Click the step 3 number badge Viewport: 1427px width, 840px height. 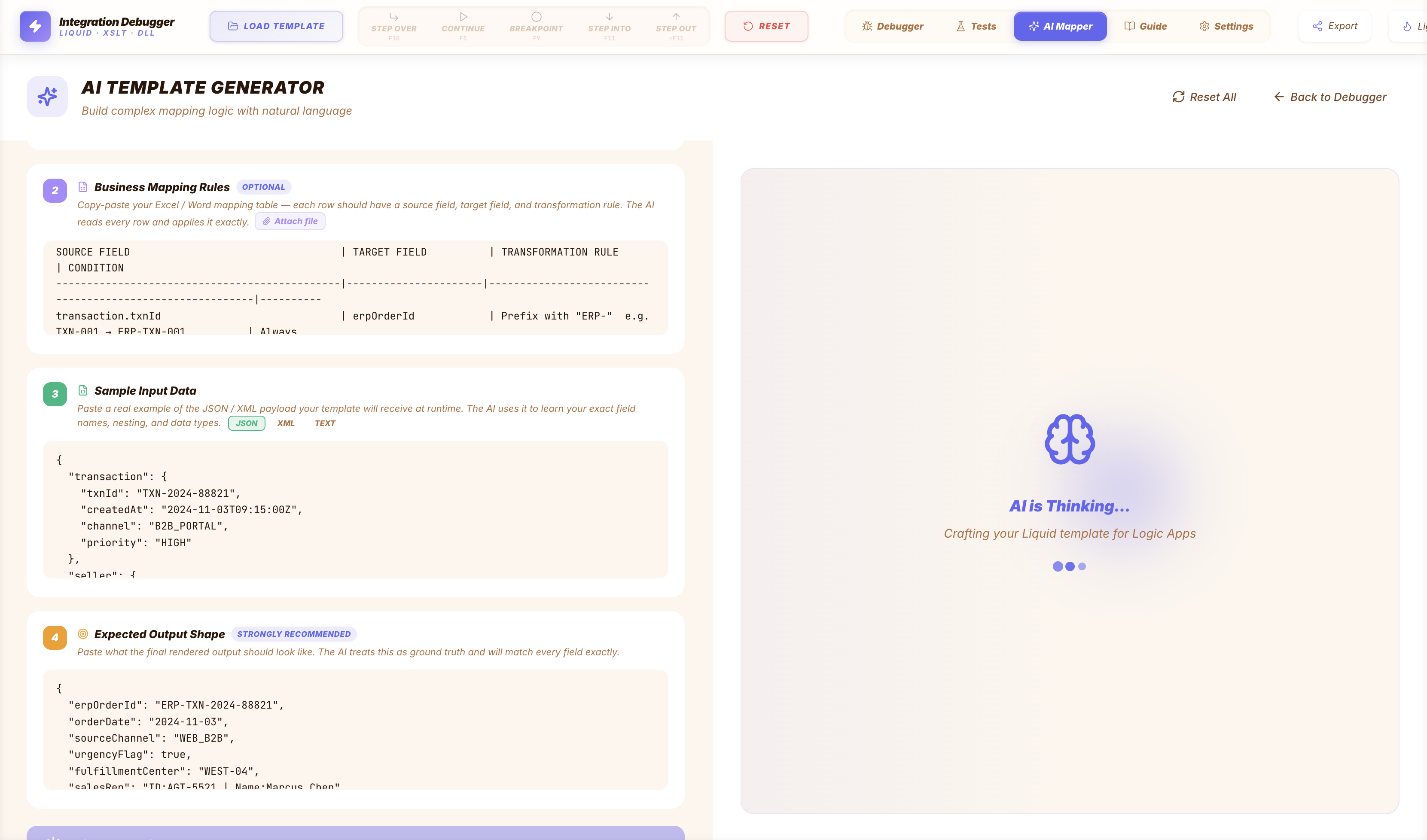55,394
